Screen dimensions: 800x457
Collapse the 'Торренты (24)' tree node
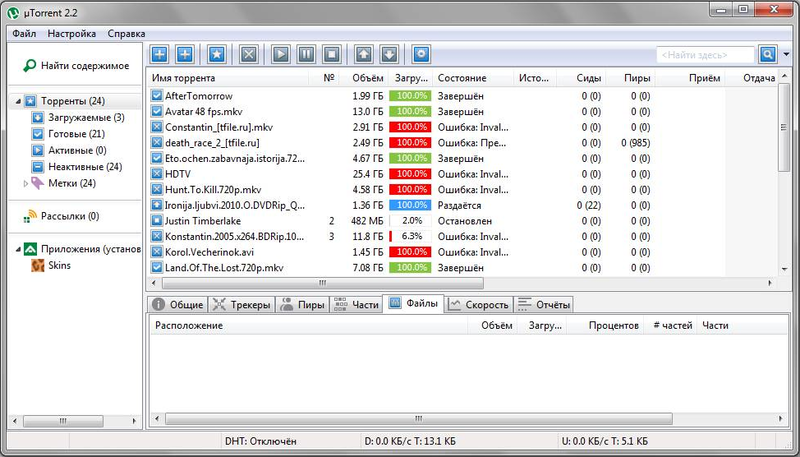click(18, 101)
